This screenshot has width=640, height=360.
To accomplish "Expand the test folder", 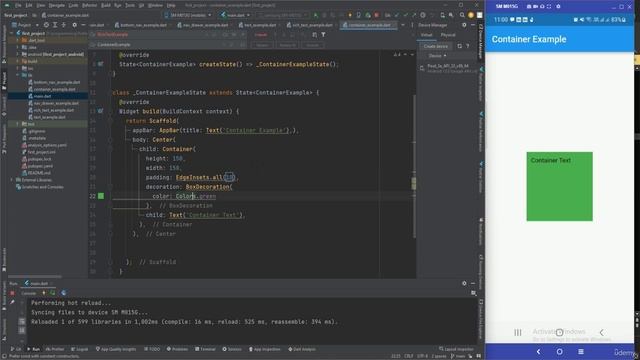I will [18, 124].
